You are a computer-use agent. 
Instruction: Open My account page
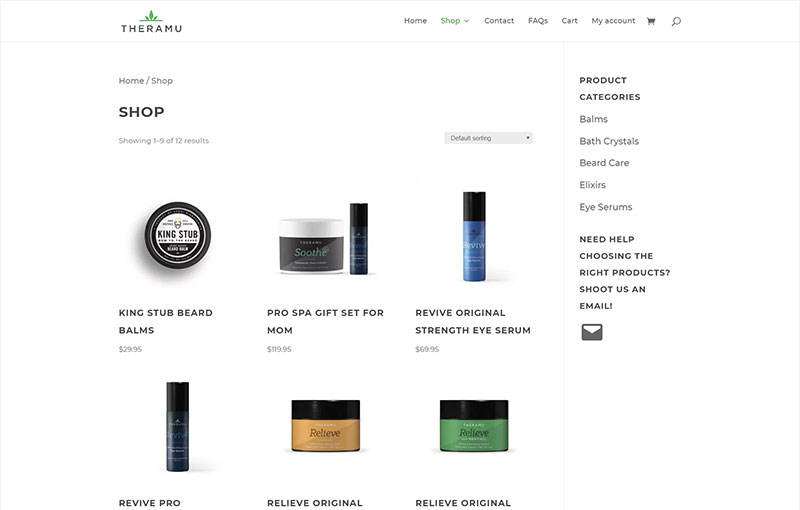coord(613,21)
